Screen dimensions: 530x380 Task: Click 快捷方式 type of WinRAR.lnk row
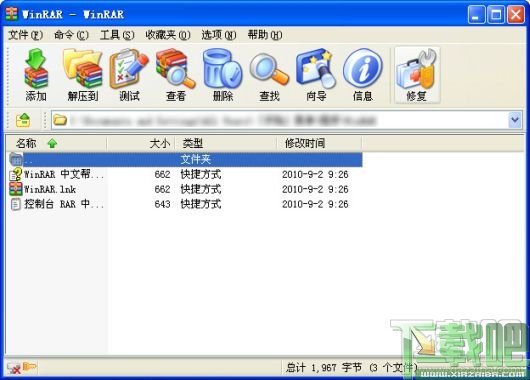(x=201, y=189)
